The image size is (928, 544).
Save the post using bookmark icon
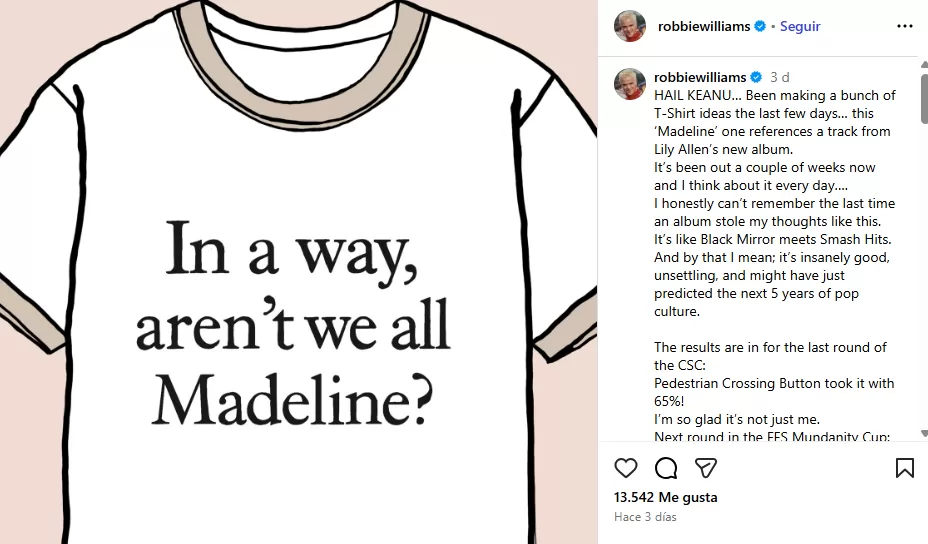tap(904, 468)
